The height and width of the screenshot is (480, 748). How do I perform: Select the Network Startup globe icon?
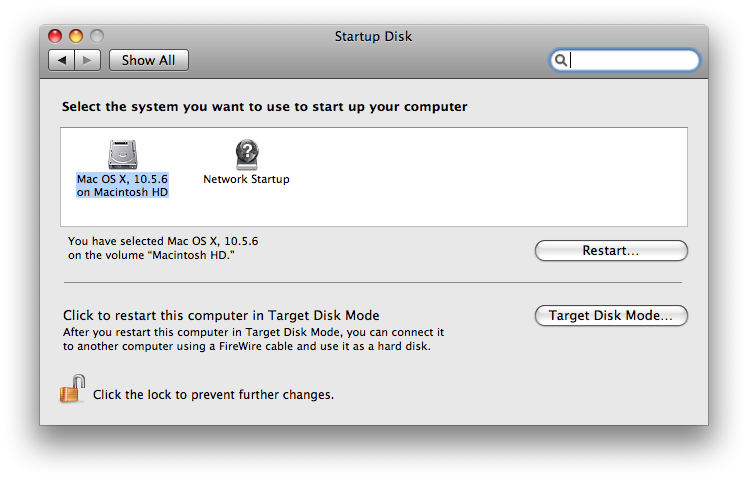tap(246, 153)
